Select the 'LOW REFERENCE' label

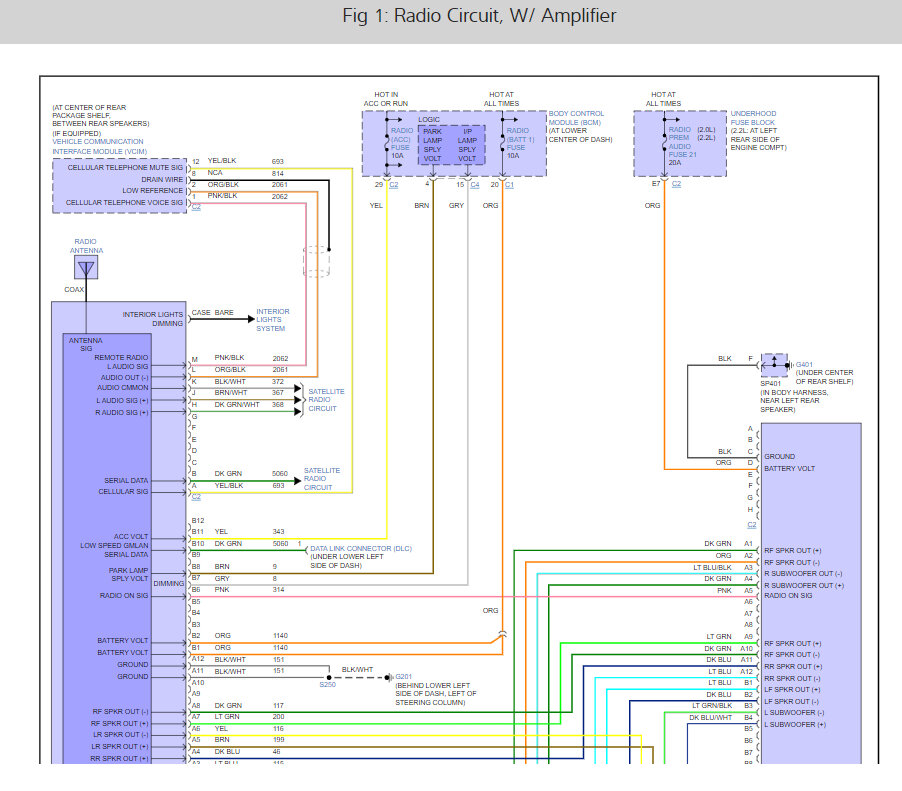pos(152,190)
